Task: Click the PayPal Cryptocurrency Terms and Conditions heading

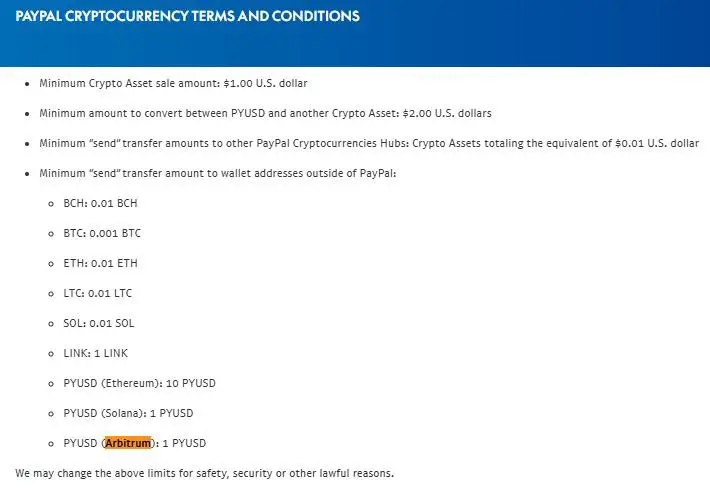Action: tap(187, 16)
